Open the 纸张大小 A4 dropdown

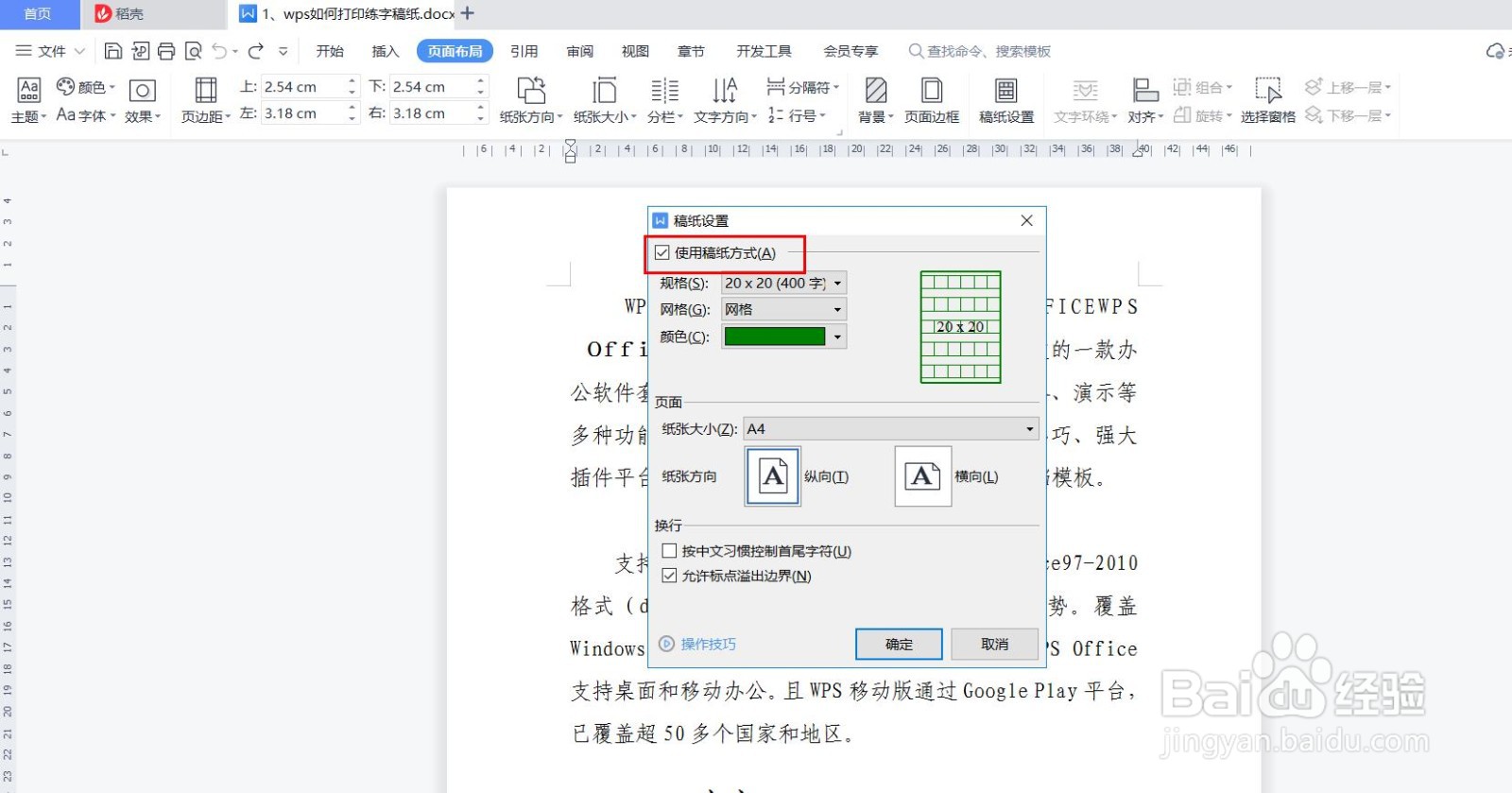[891, 429]
